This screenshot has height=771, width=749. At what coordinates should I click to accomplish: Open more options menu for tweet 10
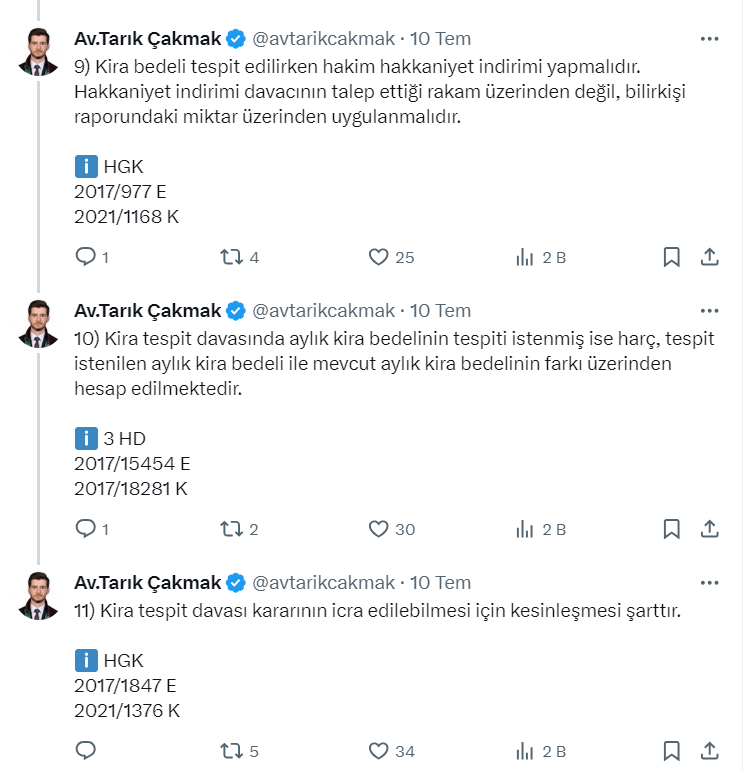coord(709,311)
